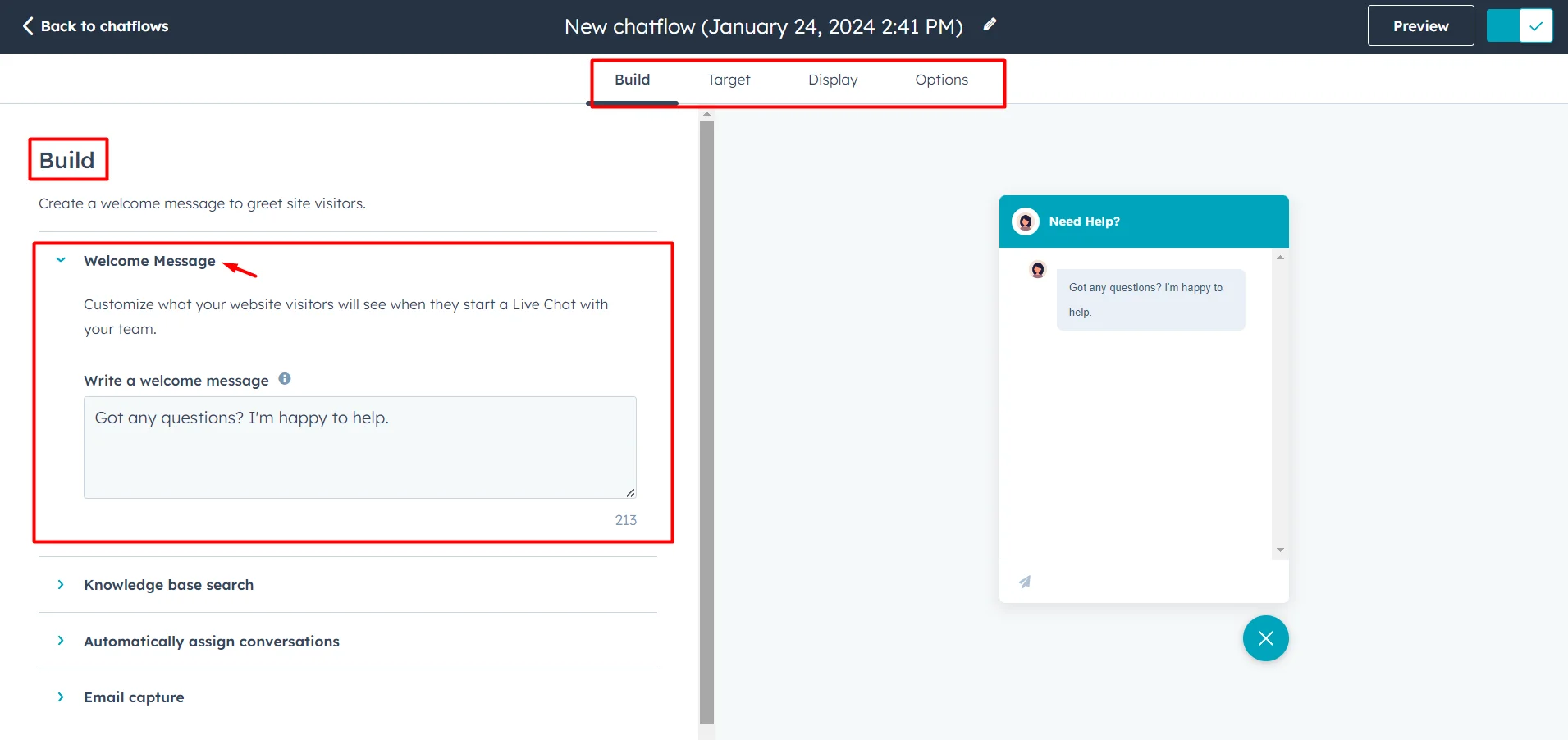Click the pencil icon to rename the chatflow
The height and width of the screenshot is (740, 1568).
tap(990, 25)
